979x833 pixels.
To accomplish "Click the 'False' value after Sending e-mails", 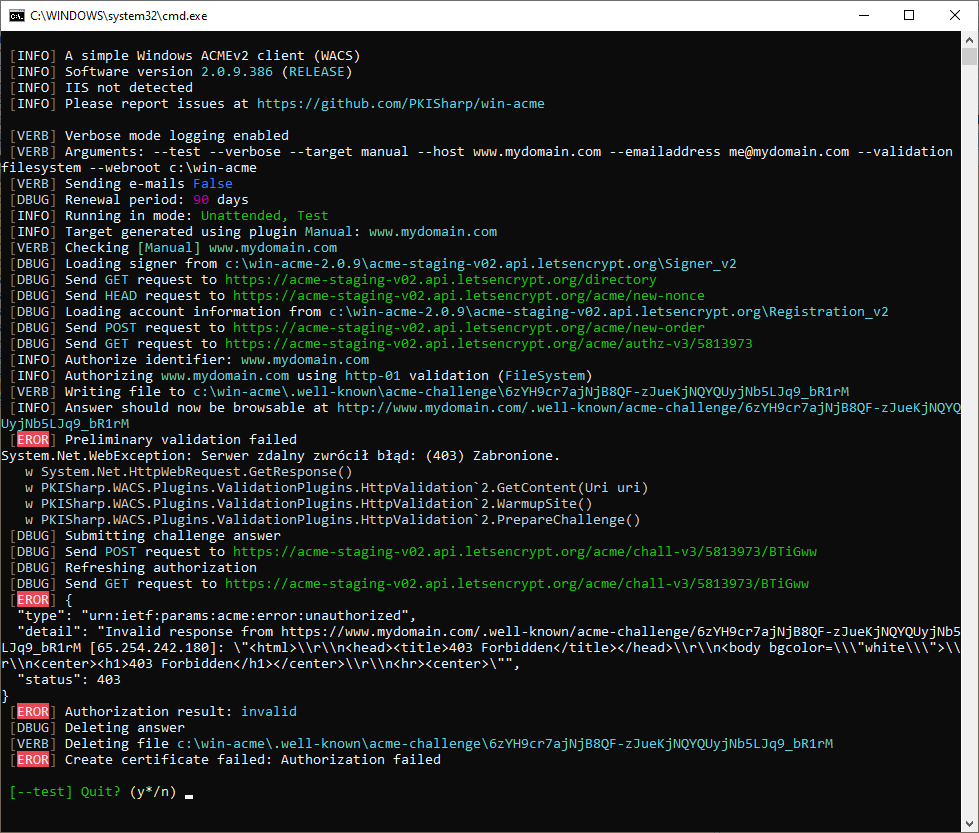I will pyautogui.click(x=212, y=184).
